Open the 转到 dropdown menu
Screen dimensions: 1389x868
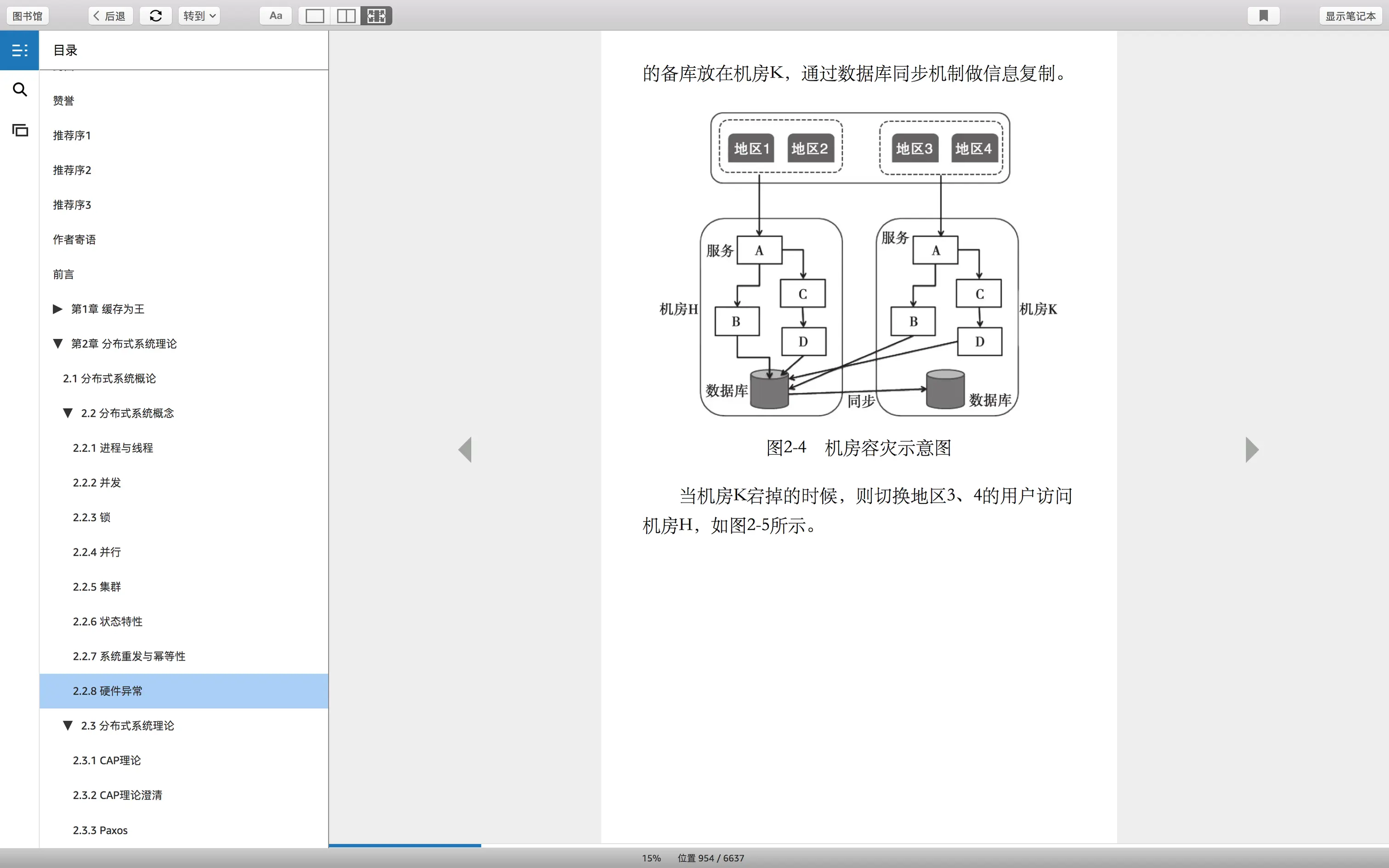coord(199,16)
